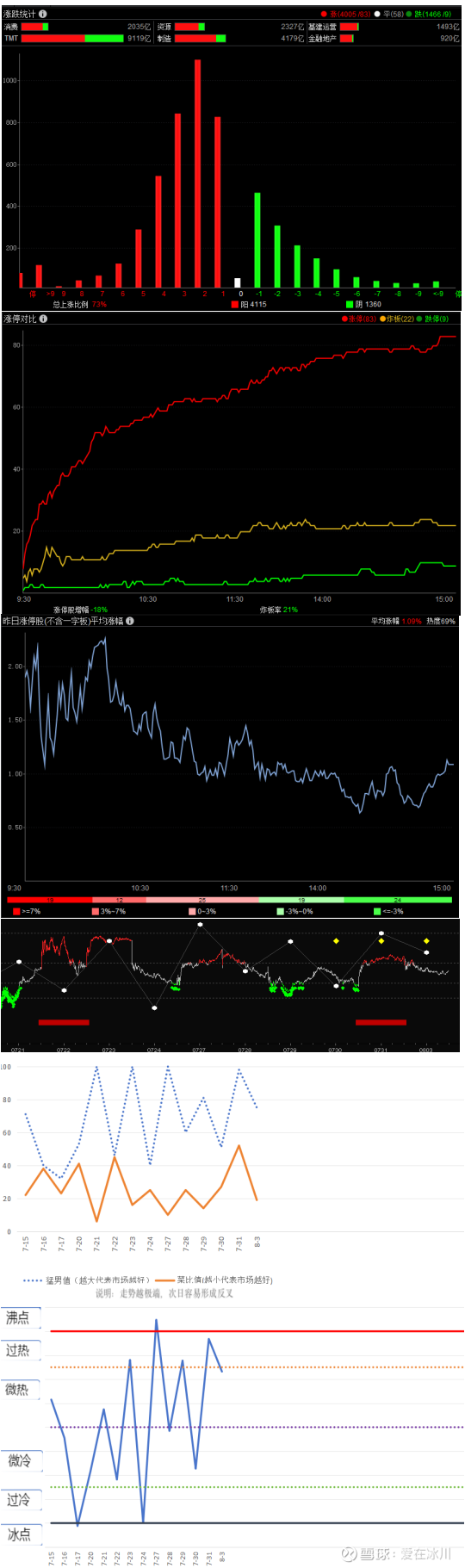Click the red 阳 4115 swatch
Viewport: 465px width, 1568px height.
coord(235,304)
